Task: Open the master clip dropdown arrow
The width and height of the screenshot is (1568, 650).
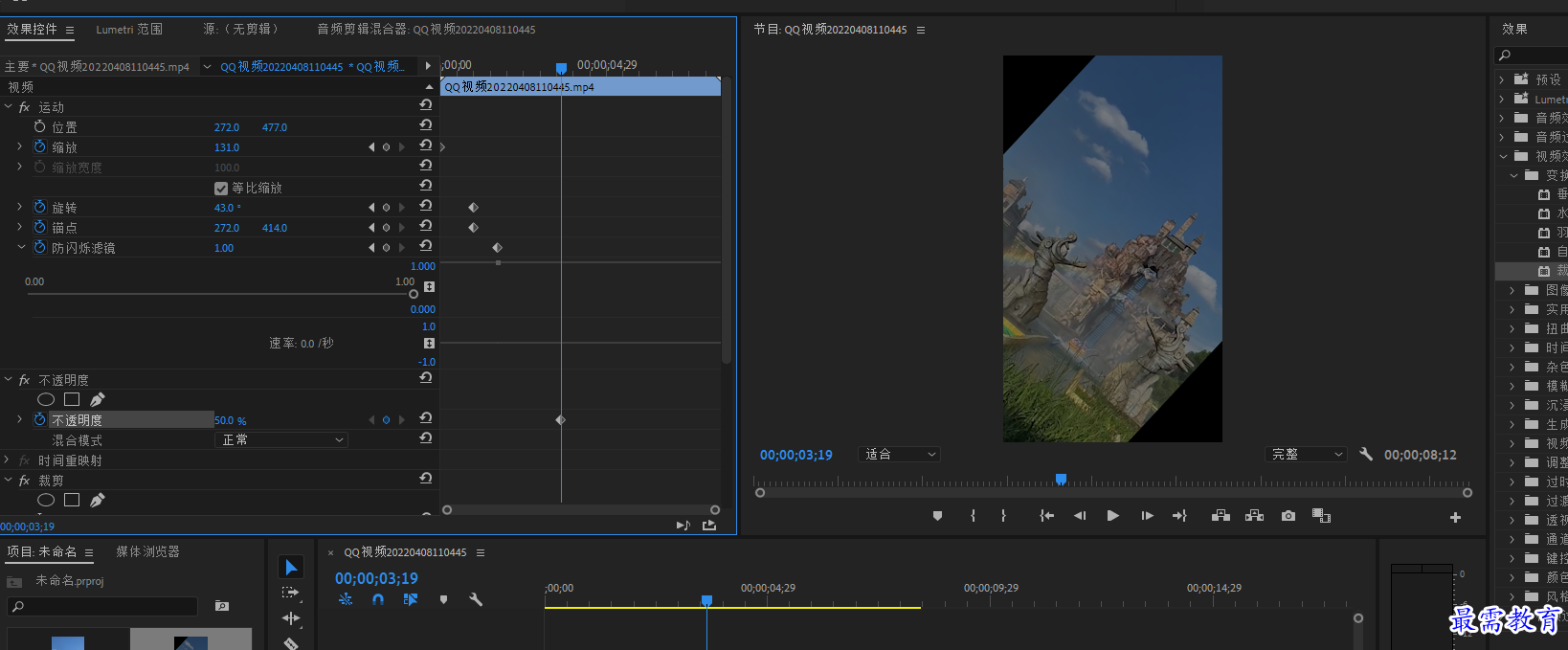Action: click(207, 67)
